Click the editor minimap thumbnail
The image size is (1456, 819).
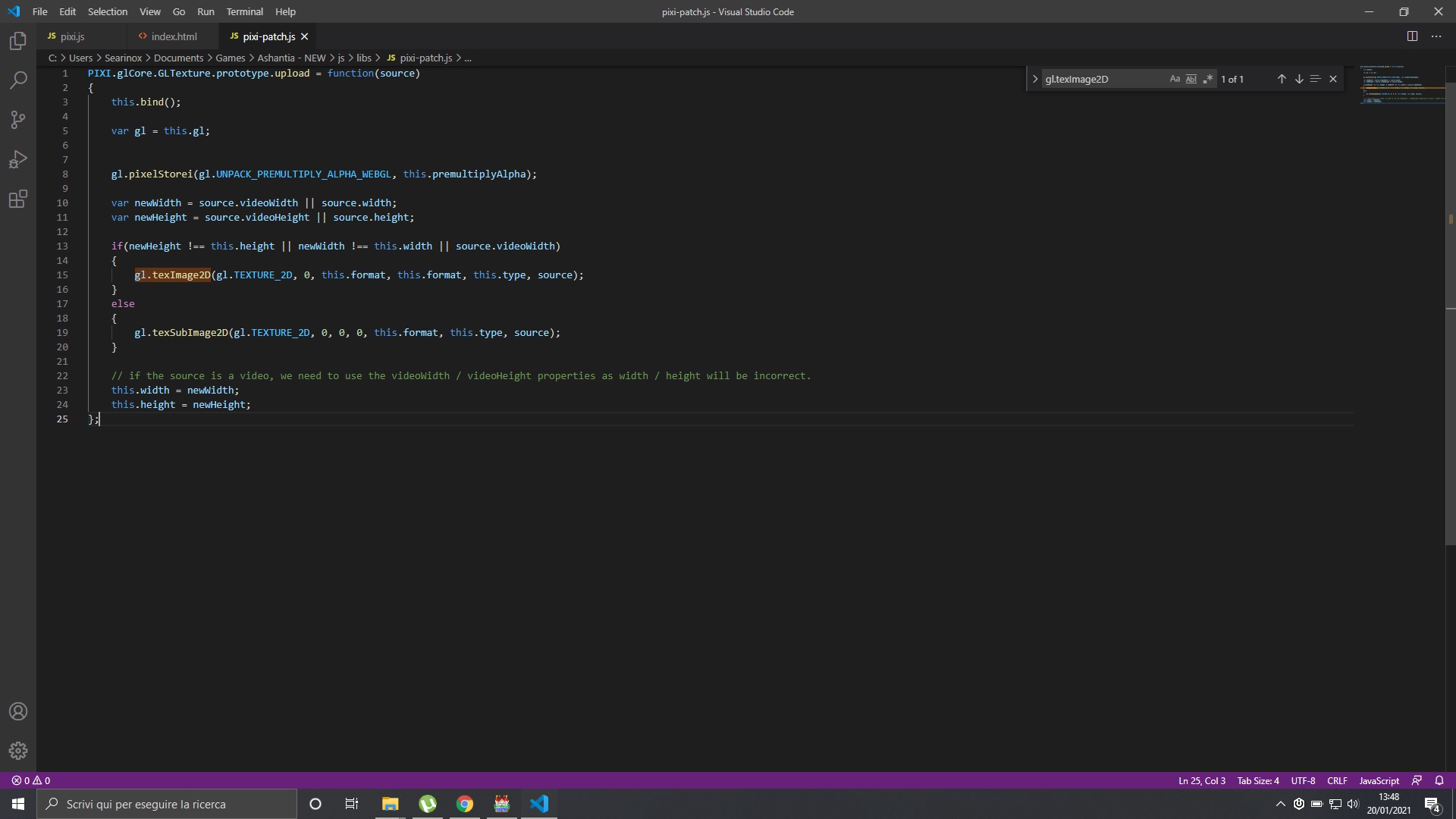pos(1401,85)
